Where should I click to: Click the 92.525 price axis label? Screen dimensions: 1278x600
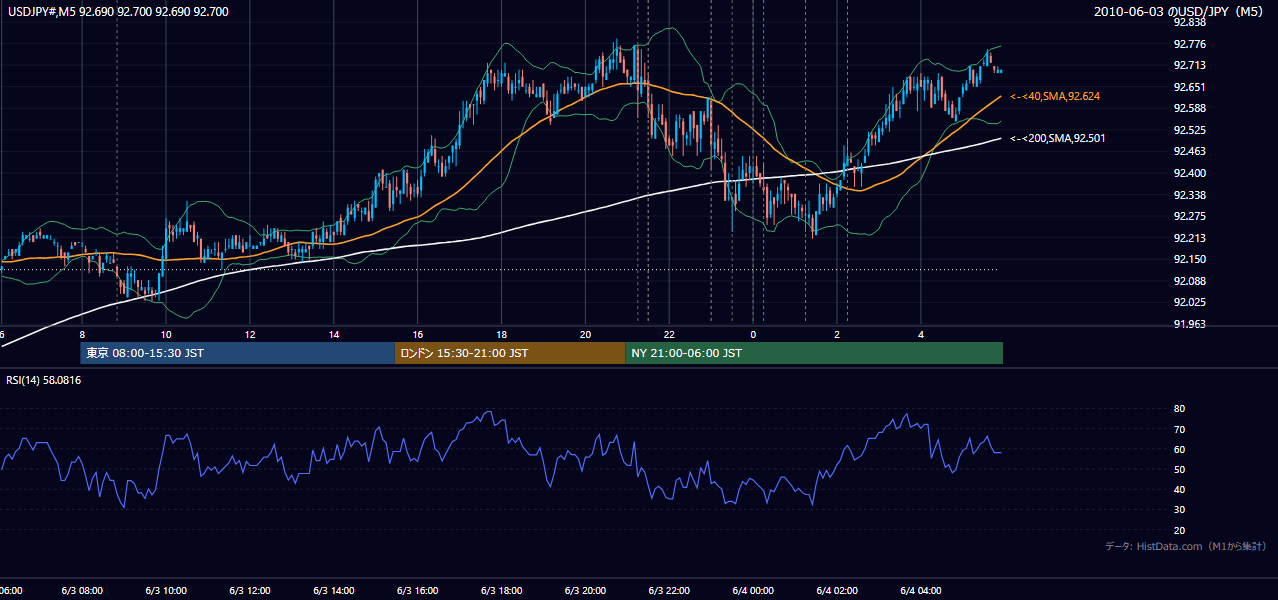tap(1190, 130)
